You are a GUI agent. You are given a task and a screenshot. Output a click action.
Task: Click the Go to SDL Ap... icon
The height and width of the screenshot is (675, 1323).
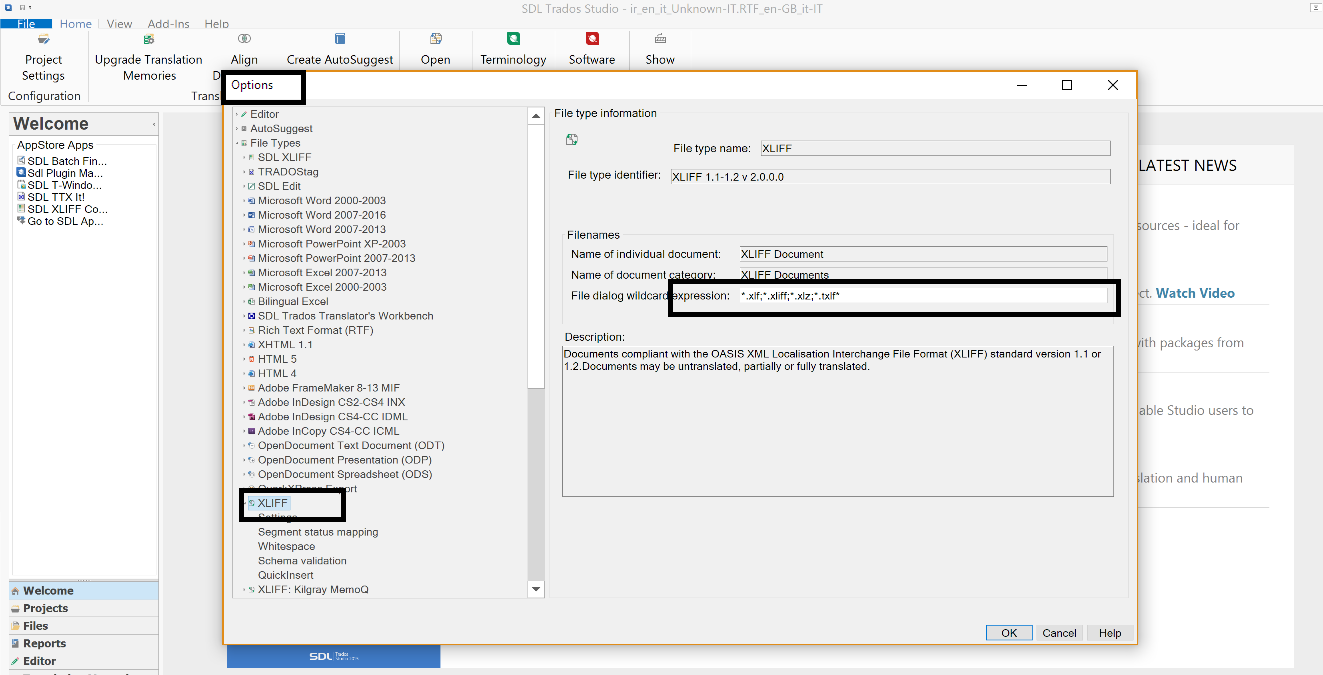pos(21,221)
